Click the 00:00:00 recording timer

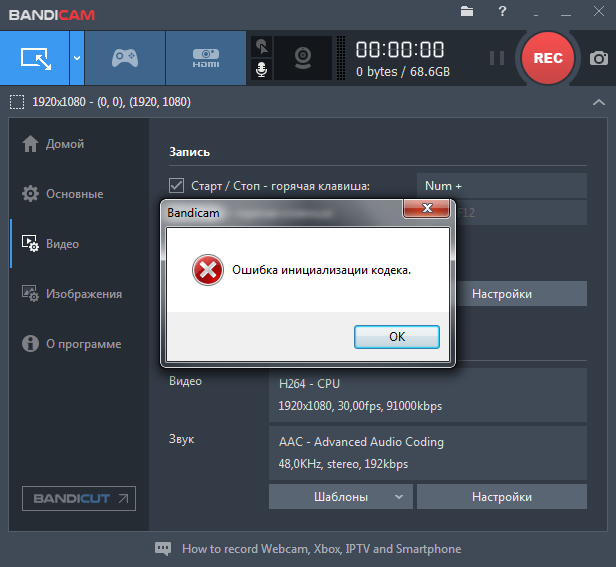tap(400, 50)
